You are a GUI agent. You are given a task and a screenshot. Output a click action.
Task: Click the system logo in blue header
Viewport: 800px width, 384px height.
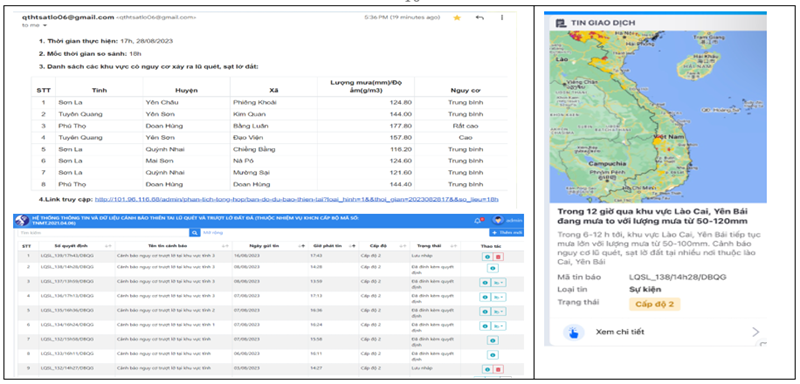tap(22, 220)
